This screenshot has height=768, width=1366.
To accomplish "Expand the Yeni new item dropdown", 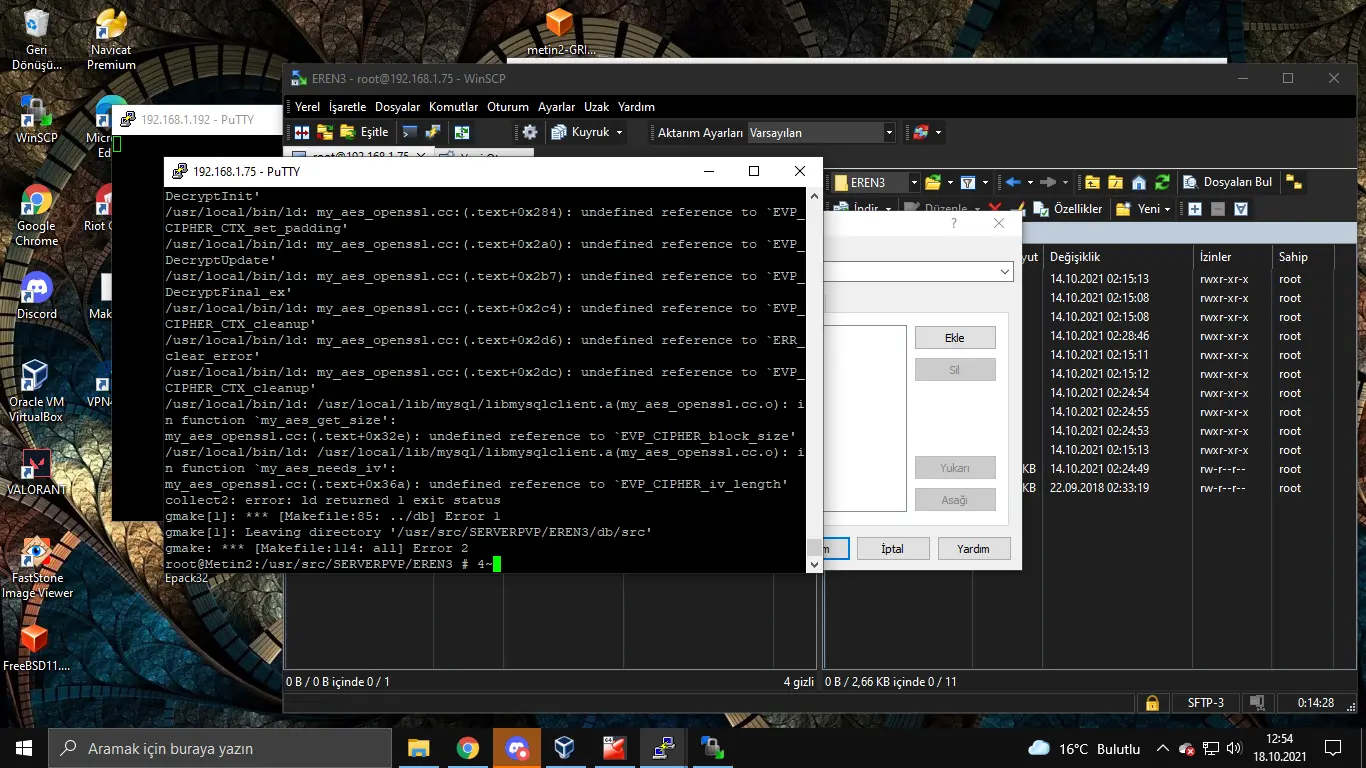I will pos(1169,209).
